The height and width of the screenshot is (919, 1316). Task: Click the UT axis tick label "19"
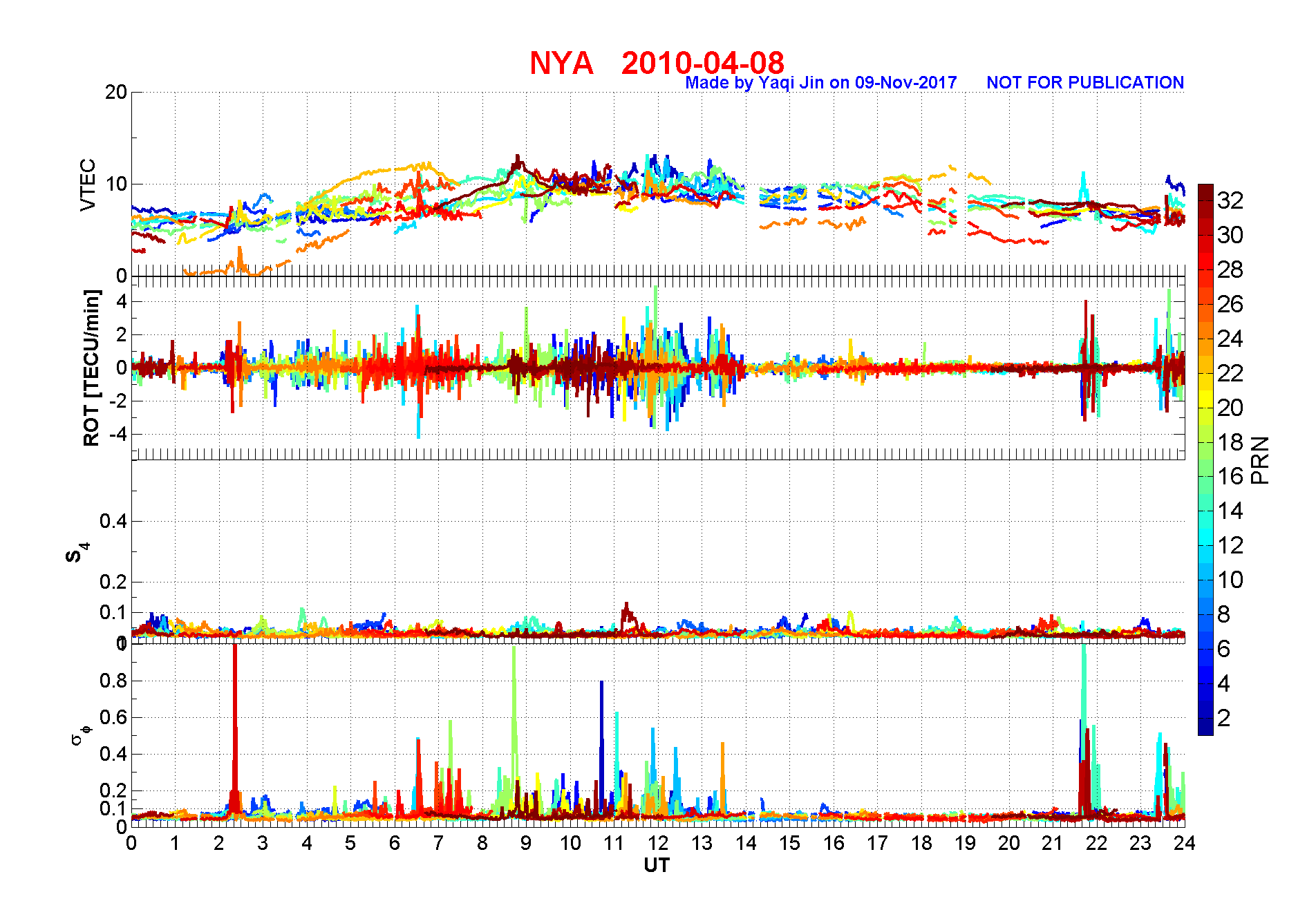[965, 844]
